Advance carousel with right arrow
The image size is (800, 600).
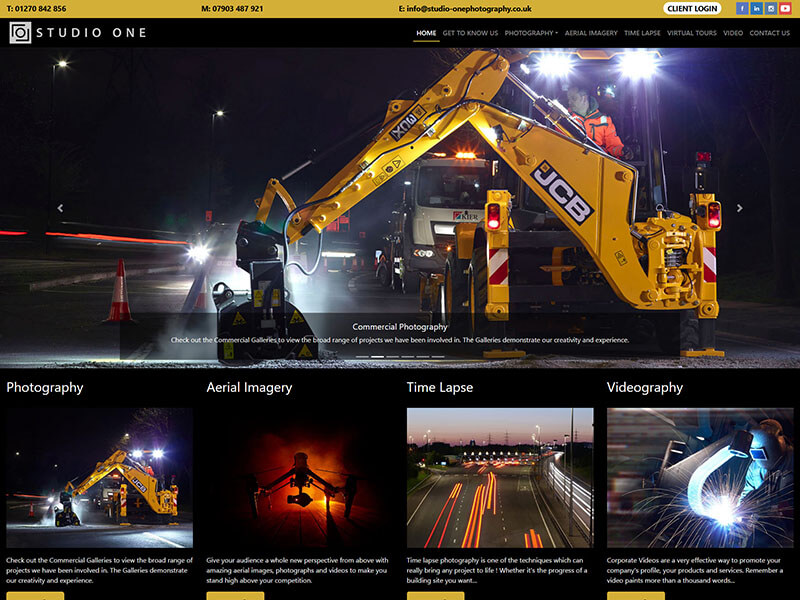click(740, 208)
